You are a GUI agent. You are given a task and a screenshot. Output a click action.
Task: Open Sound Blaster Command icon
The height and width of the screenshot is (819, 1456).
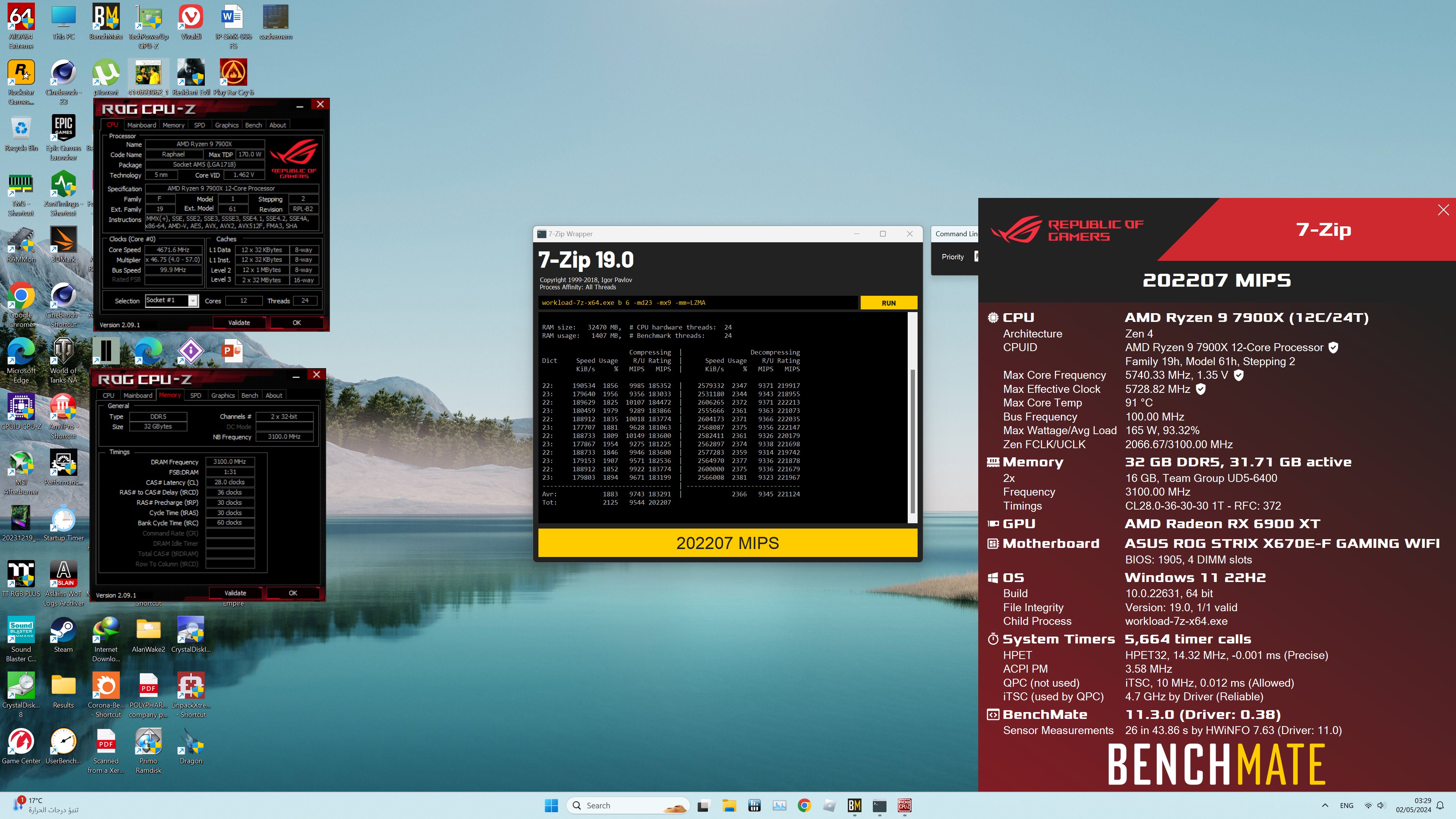pos(21,639)
